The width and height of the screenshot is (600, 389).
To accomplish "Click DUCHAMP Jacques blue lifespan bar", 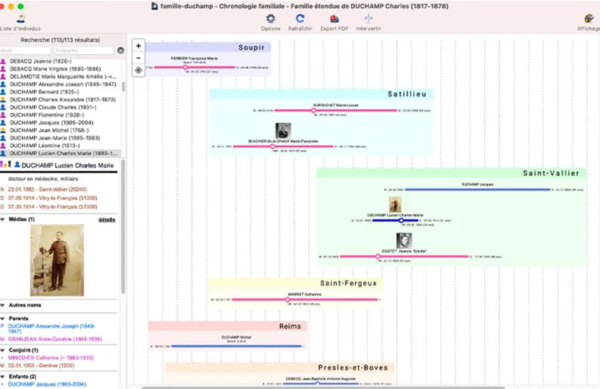I will [478, 189].
